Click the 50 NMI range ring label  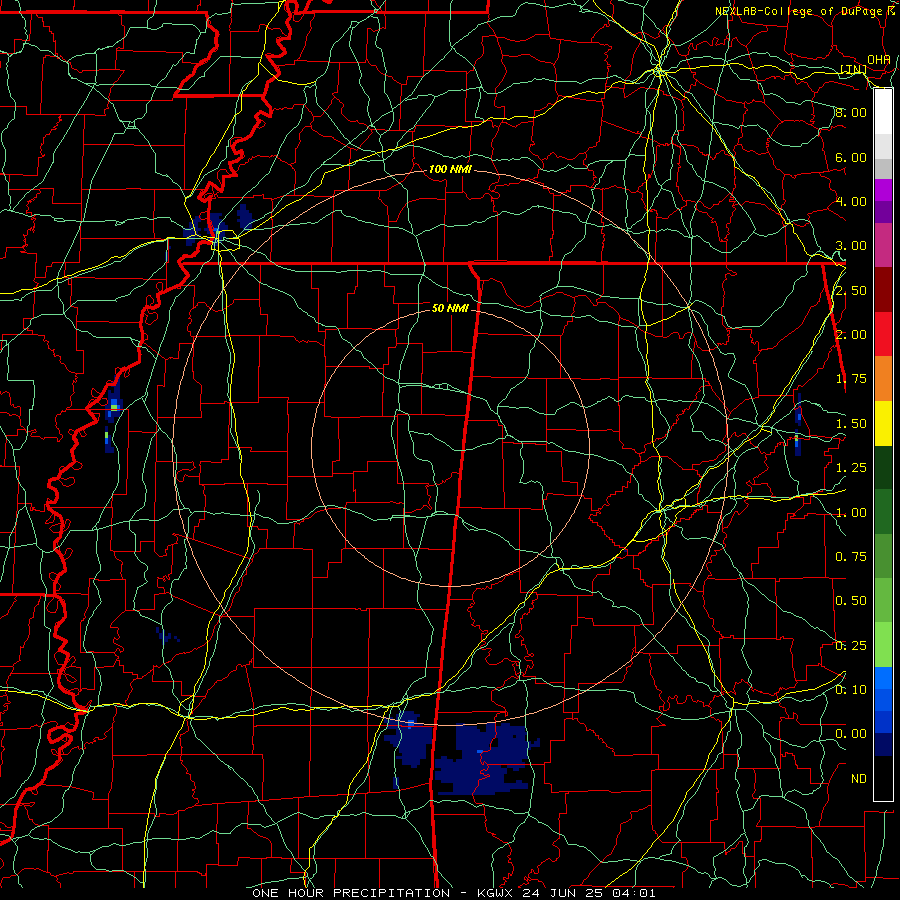pos(450,308)
